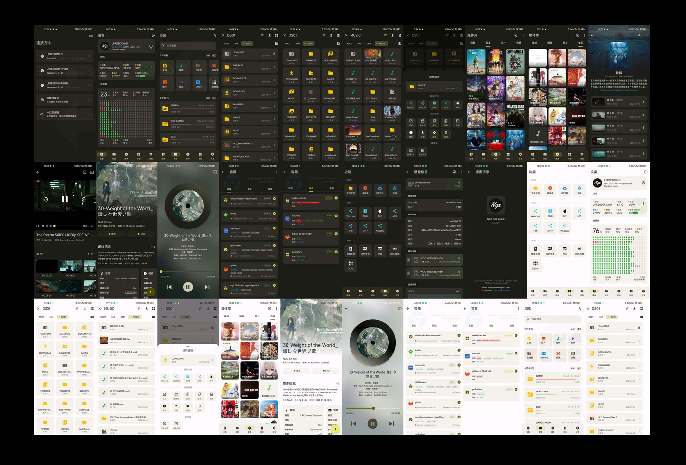Tap the highlighted bottom nav tab on dark overview
Viewport: 686px width, 465px height.
coord(102,155)
